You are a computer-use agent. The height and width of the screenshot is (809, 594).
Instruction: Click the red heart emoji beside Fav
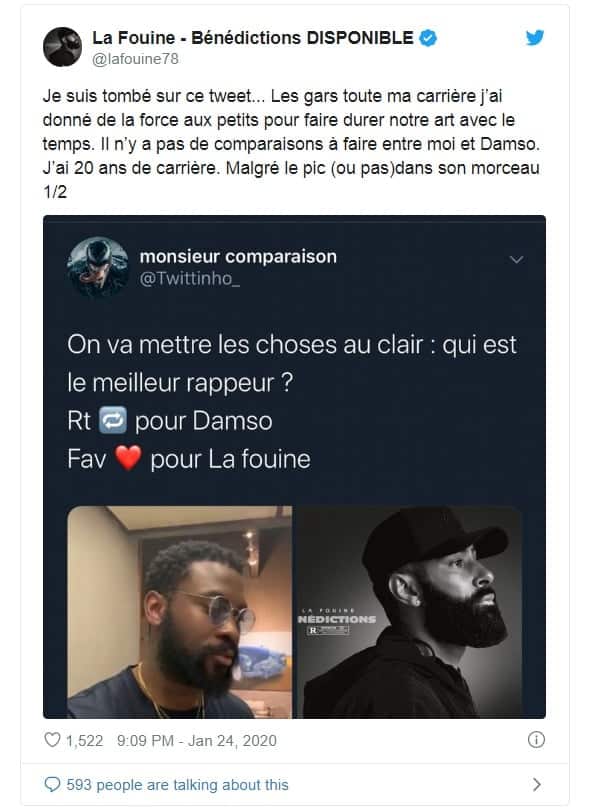coord(128,458)
